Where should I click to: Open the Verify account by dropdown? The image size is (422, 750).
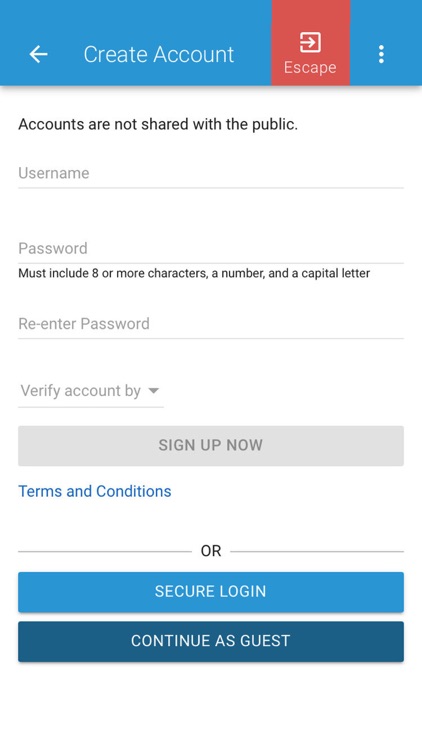(x=91, y=391)
